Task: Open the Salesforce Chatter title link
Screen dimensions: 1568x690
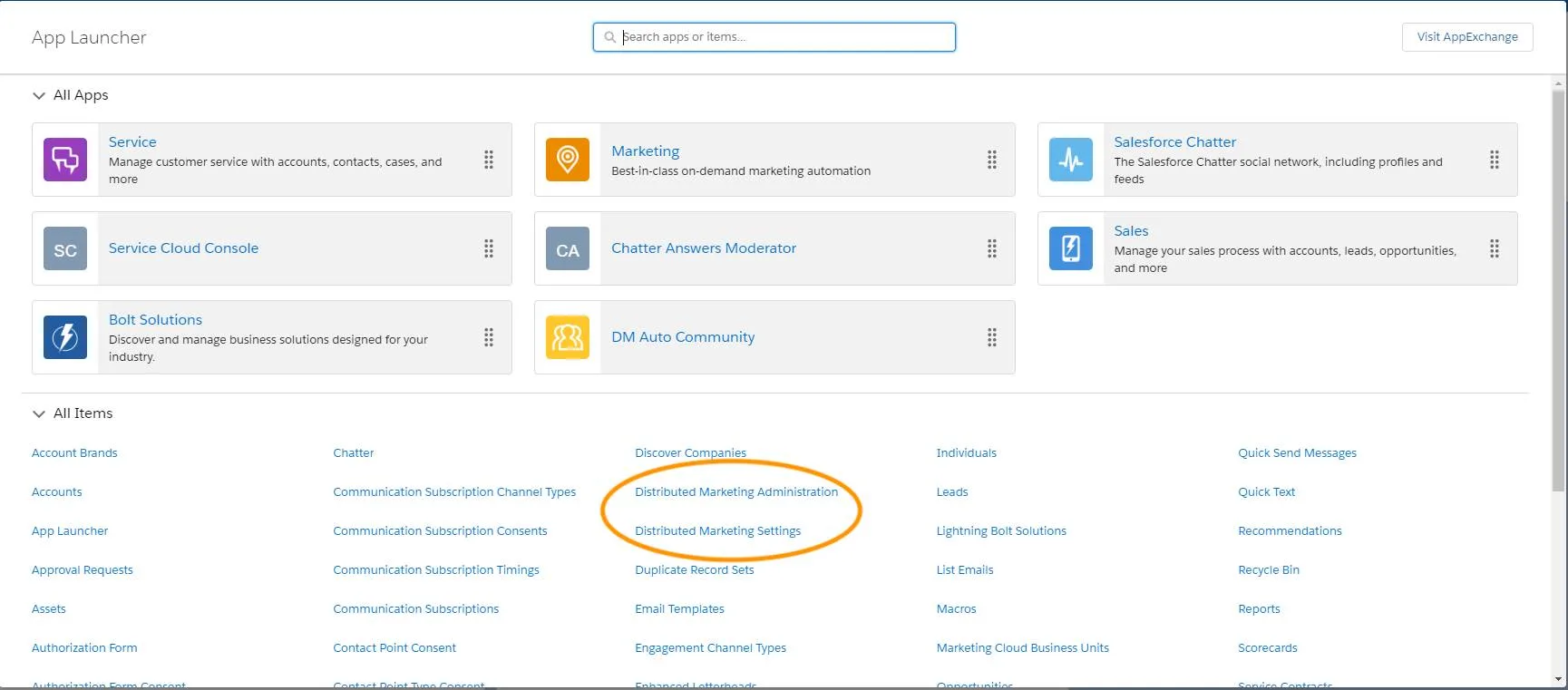Action: [1174, 142]
